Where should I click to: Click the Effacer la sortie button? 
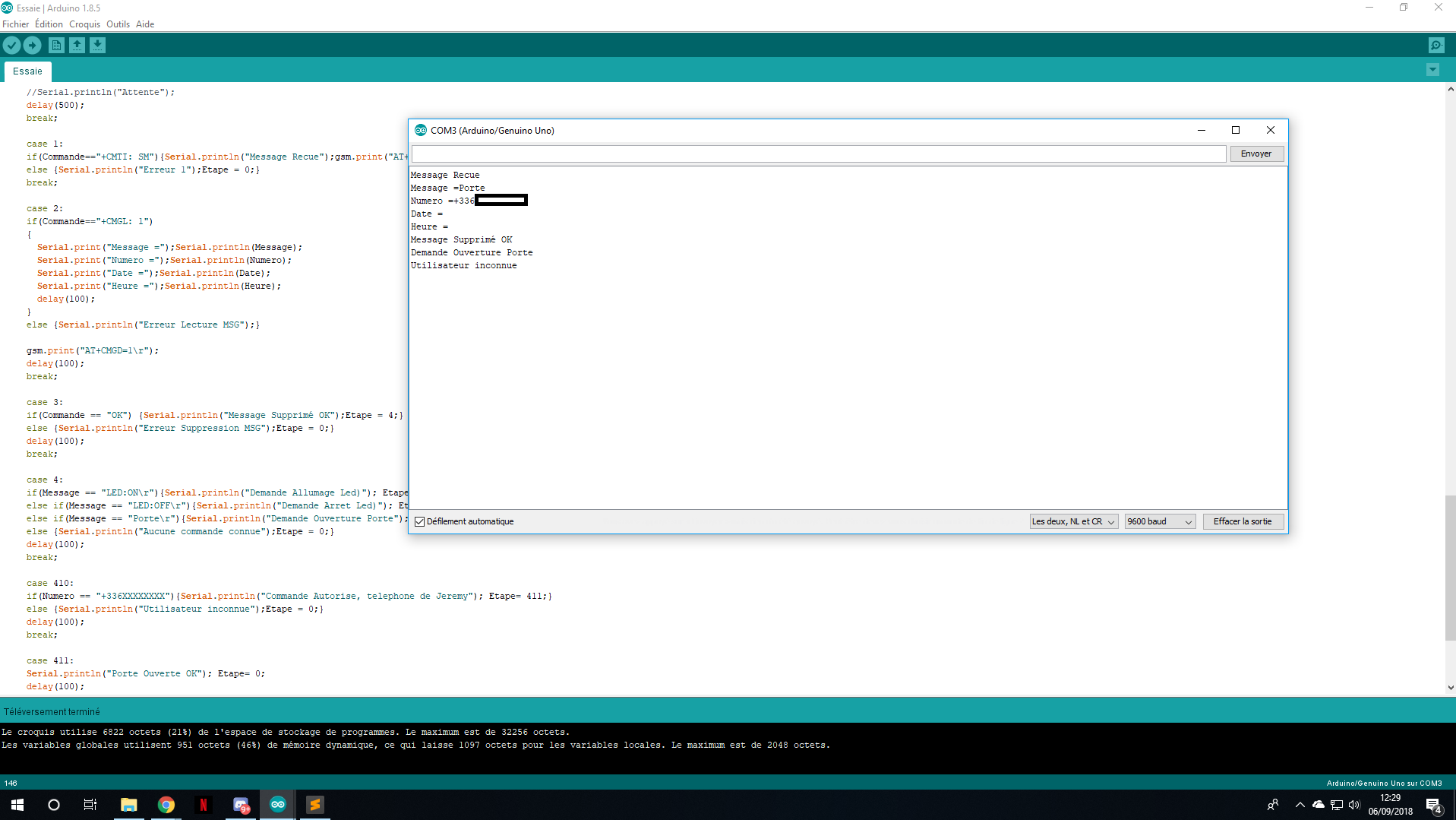click(1243, 521)
